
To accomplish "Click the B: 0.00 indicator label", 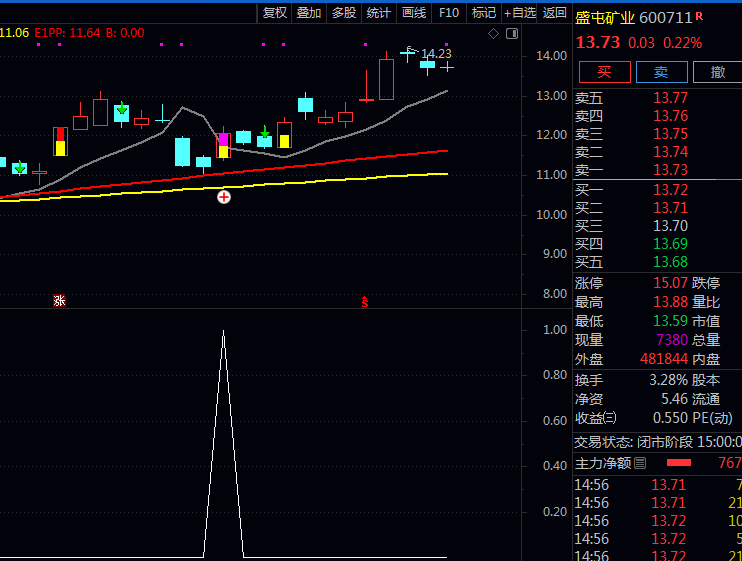I will coord(125,33).
